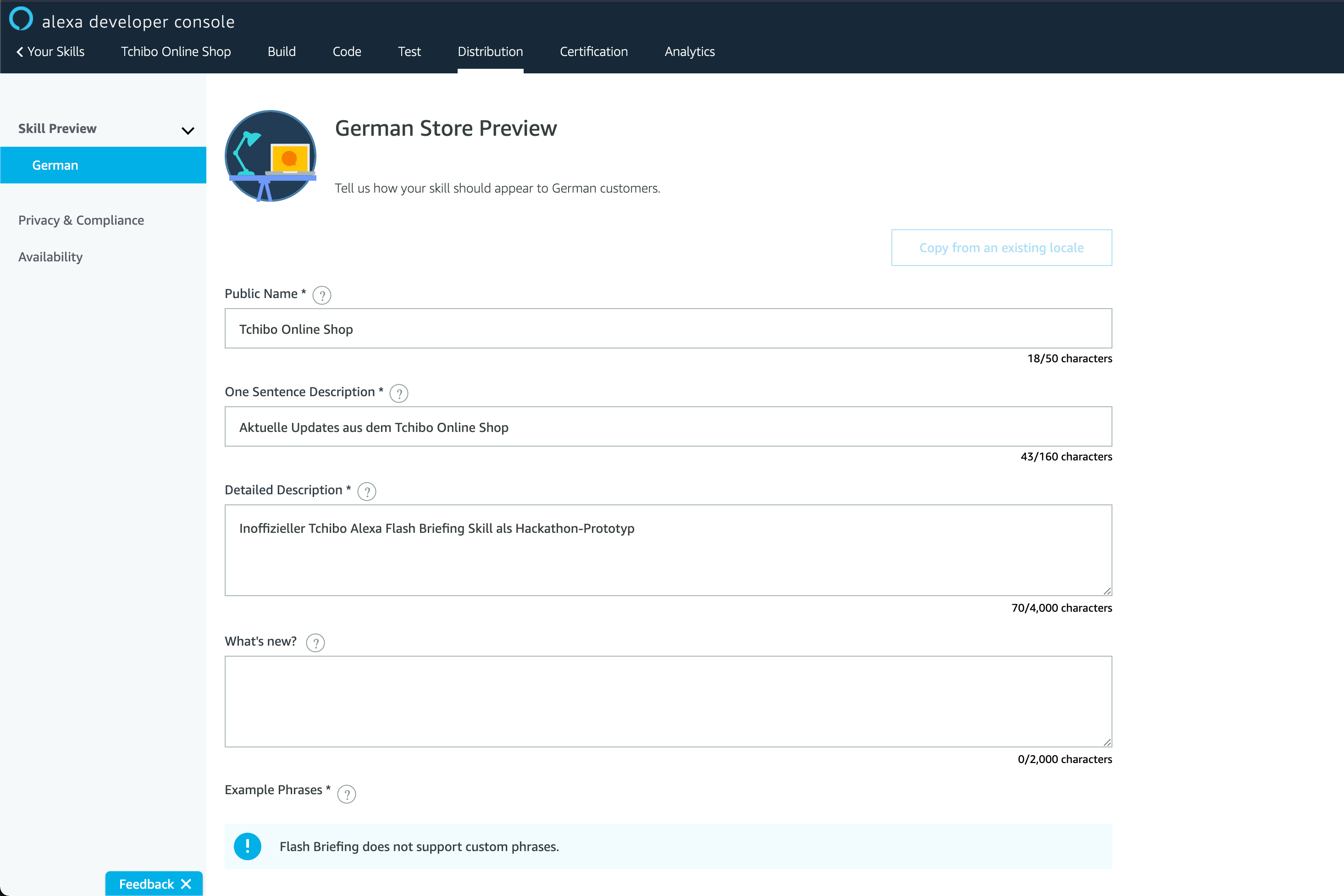Open Privacy & Compliance section

(x=81, y=220)
